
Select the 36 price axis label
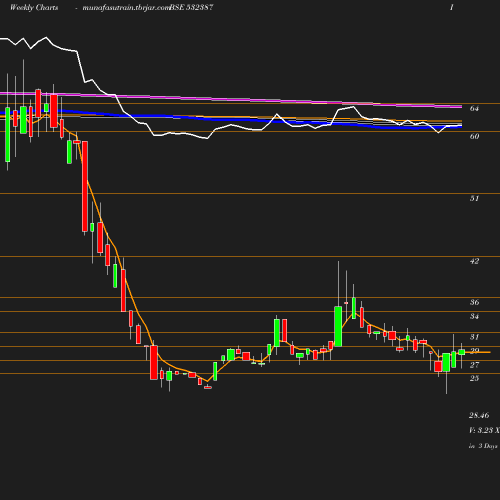pyautogui.click(x=474, y=302)
